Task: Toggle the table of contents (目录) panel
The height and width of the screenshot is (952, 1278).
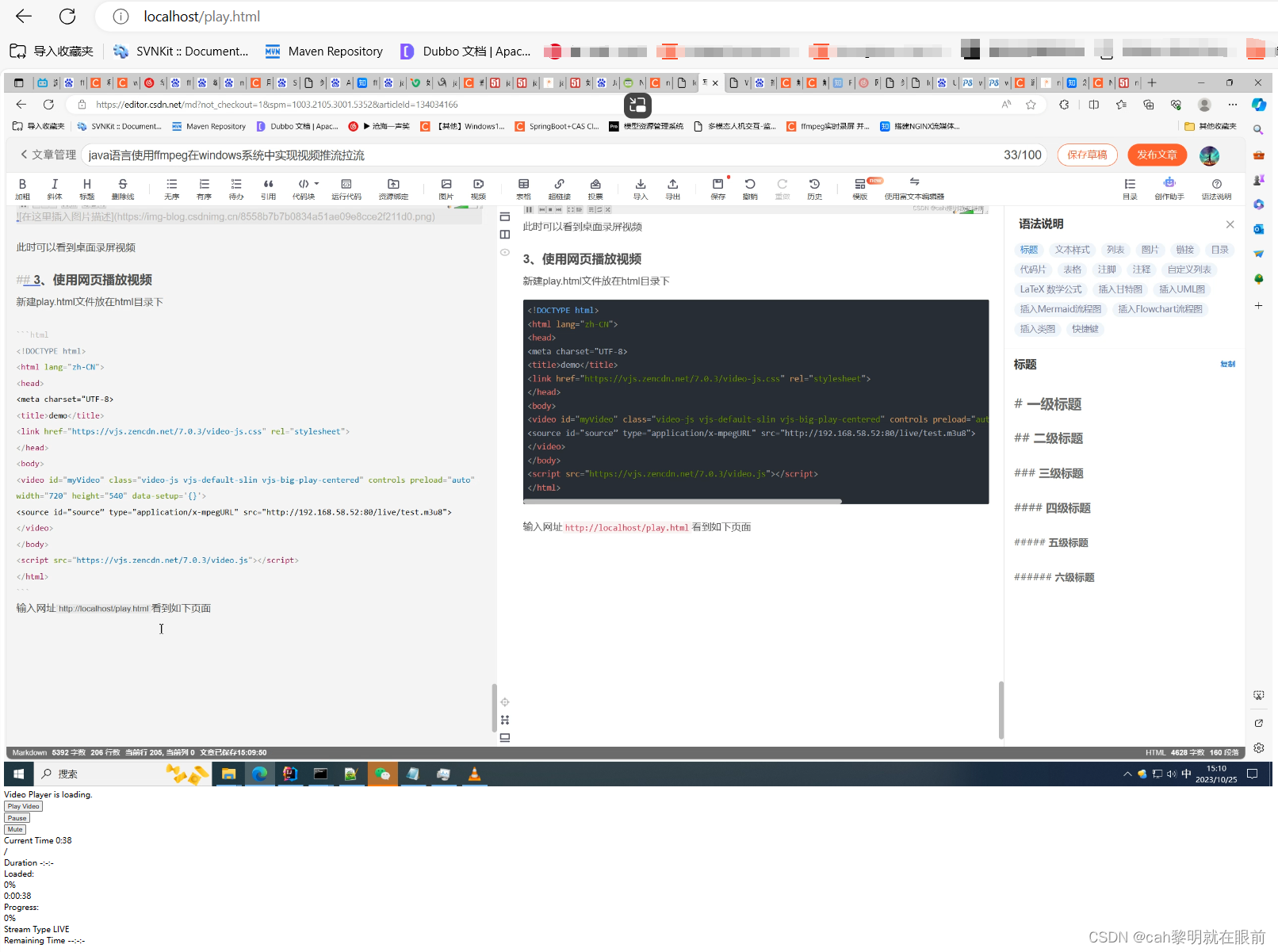Action: [1130, 189]
